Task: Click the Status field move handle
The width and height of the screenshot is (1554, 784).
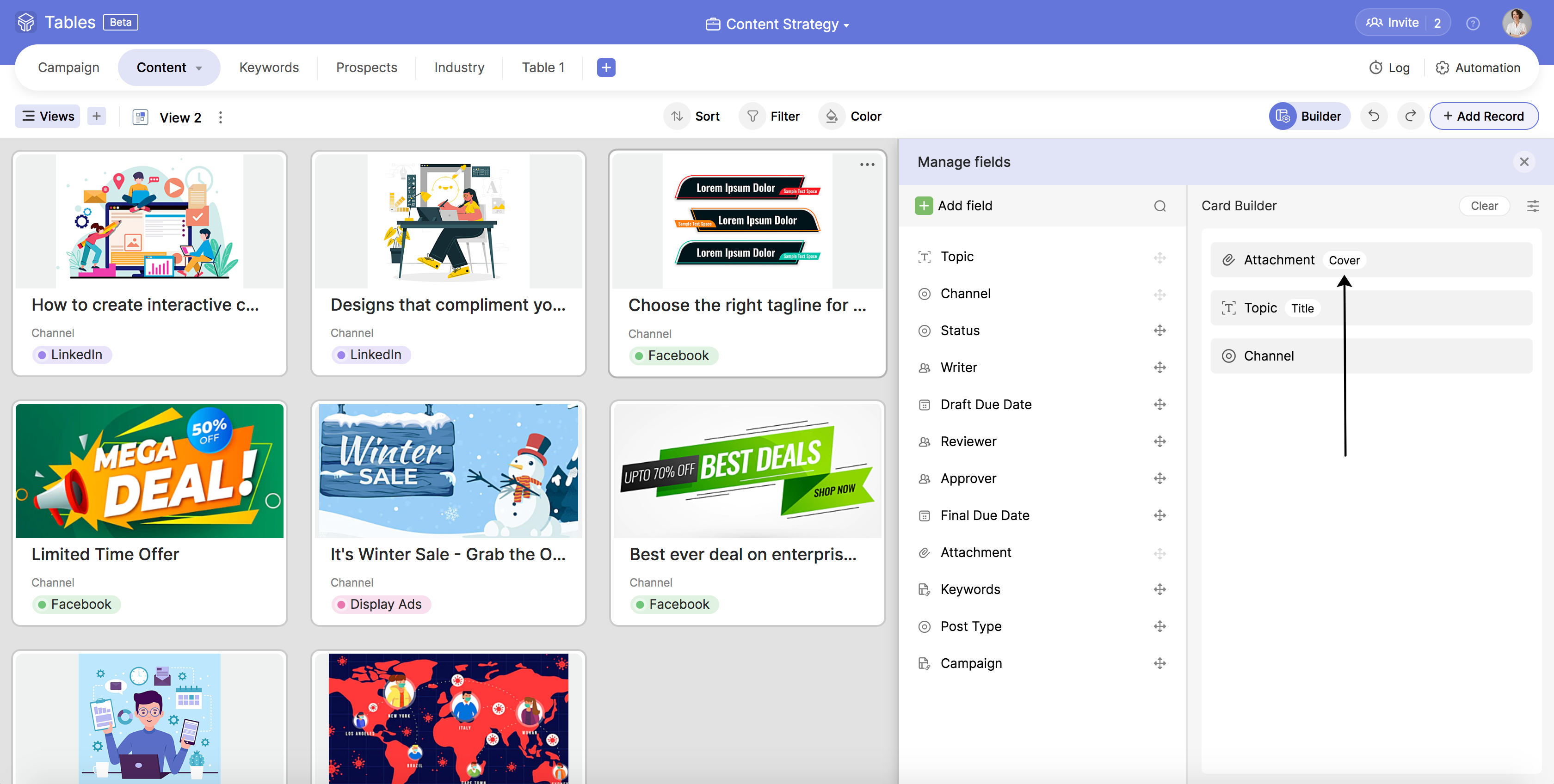Action: pyautogui.click(x=1159, y=331)
